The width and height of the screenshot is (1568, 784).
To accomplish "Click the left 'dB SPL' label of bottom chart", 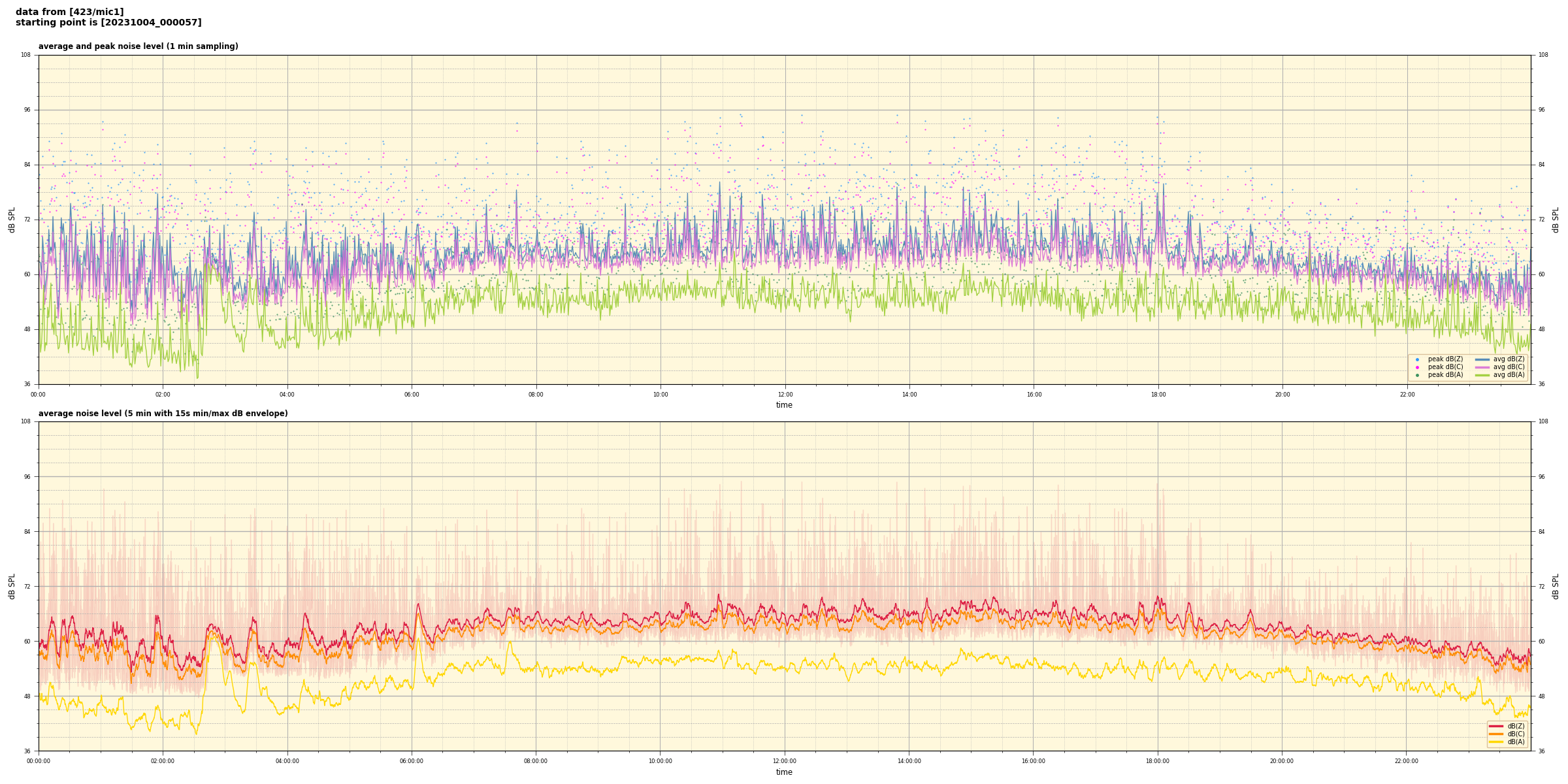I will tap(12, 586).
